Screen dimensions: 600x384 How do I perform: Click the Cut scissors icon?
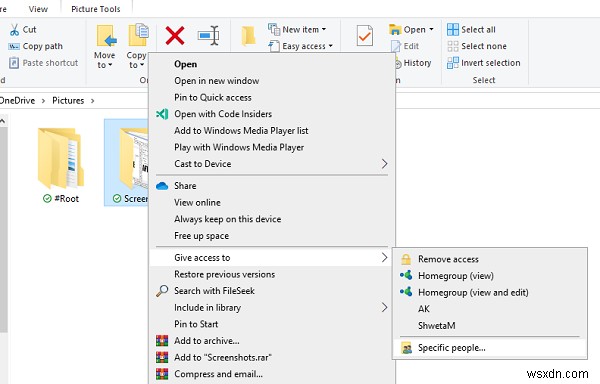[14, 29]
